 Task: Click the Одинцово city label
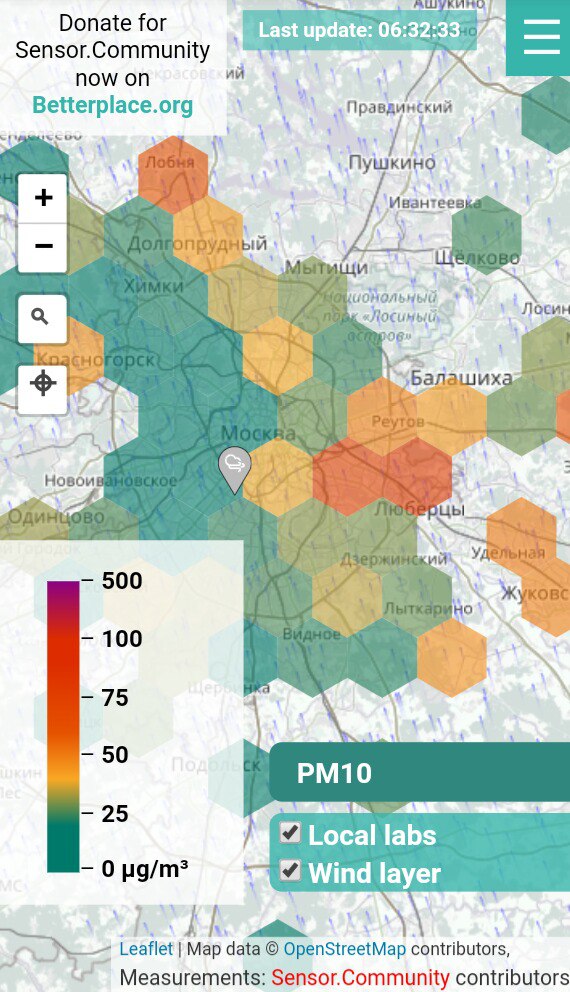click(x=56, y=516)
